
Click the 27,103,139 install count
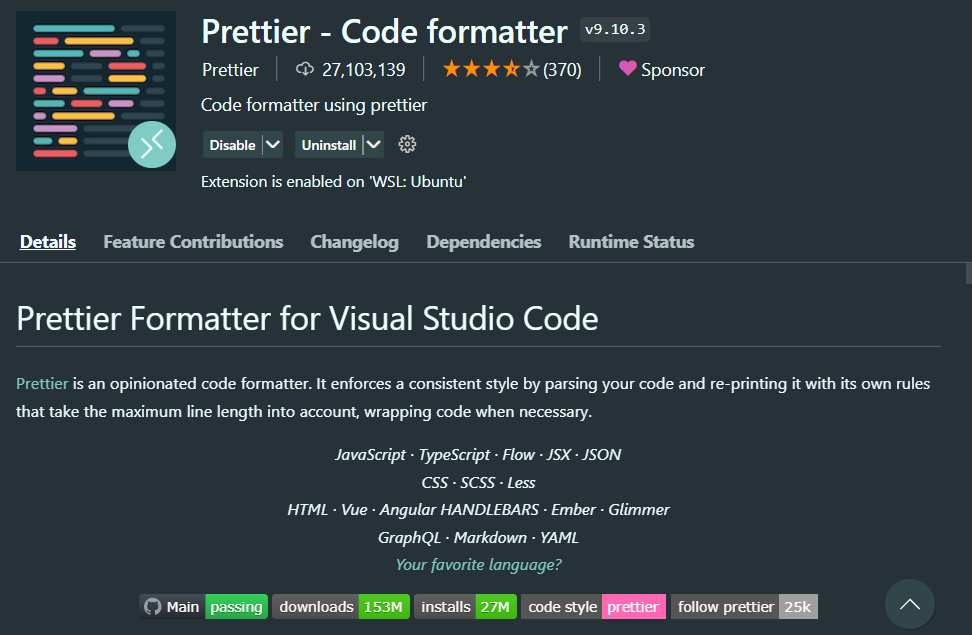364,69
